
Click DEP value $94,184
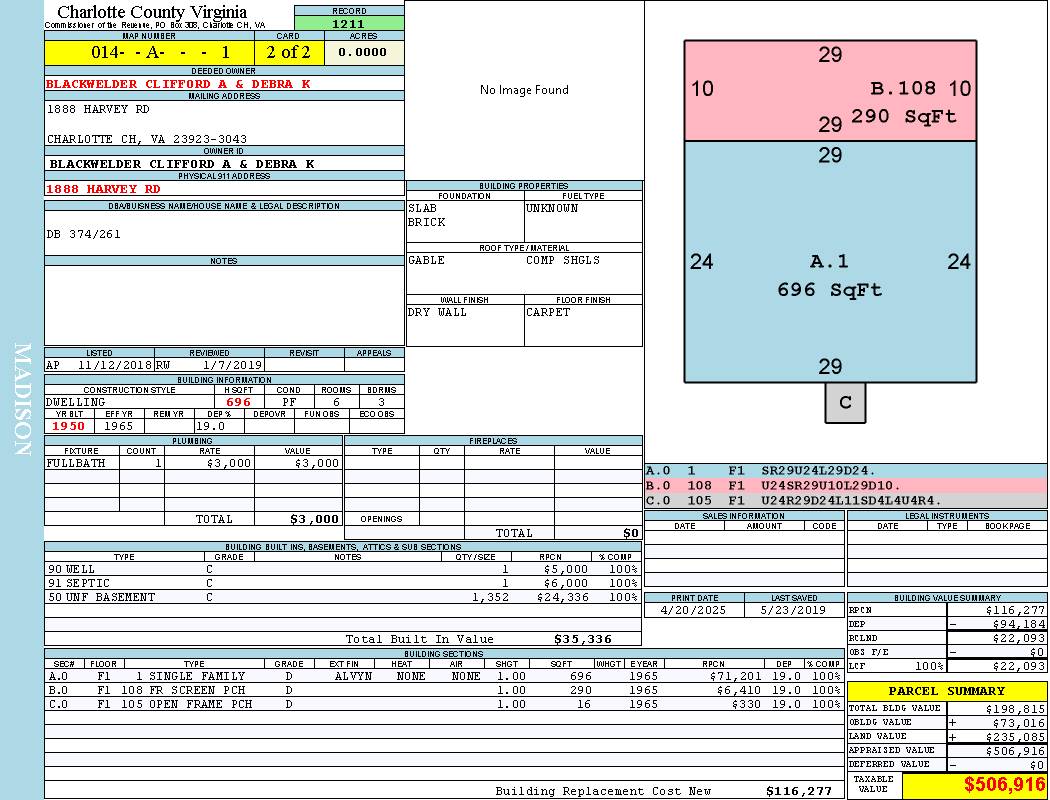(x=1019, y=624)
